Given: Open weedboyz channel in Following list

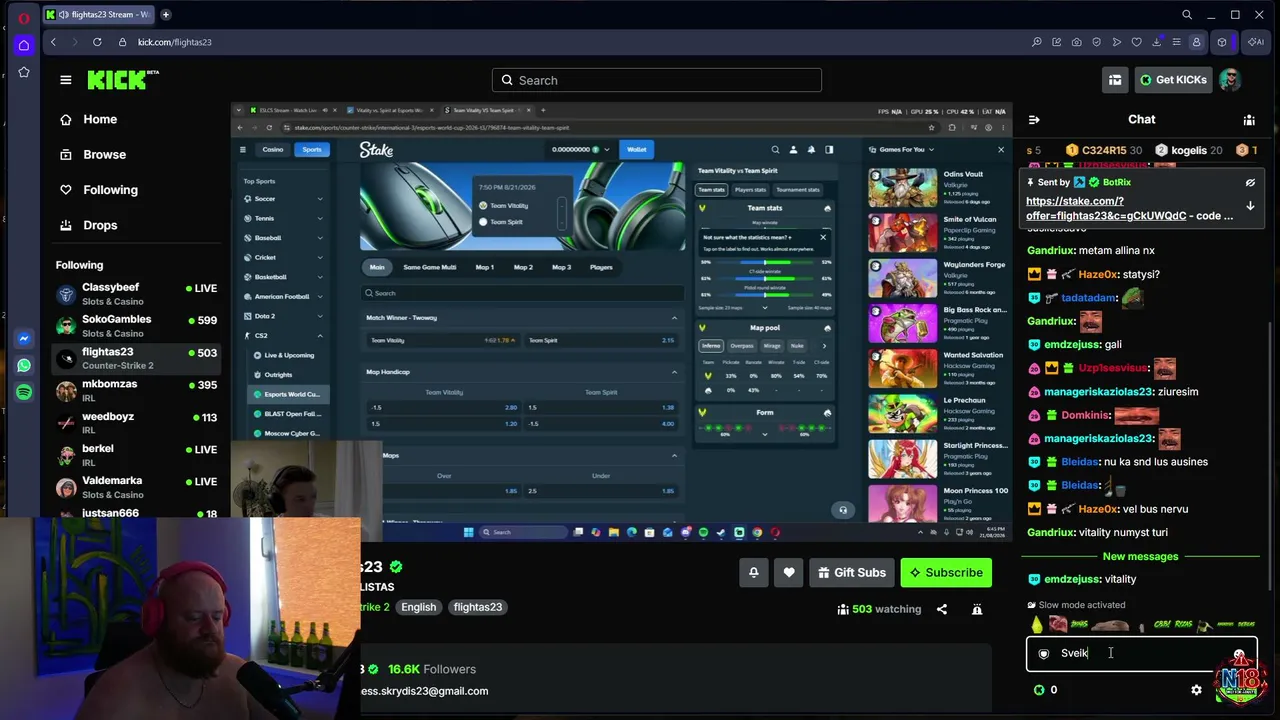Looking at the screenshot, I should click(x=136, y=423).
